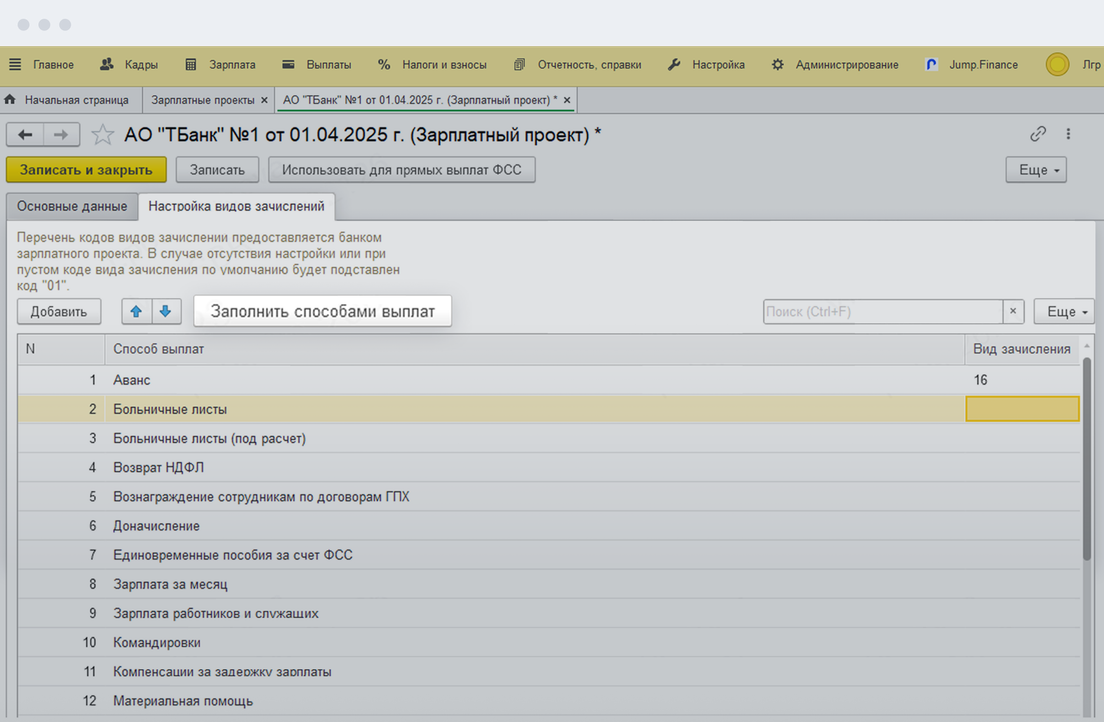Select the Больничные листы (под расчет) row
The width and height of the screenshot is (1104, 722).
pyautogui.click(x=548, y=439)
